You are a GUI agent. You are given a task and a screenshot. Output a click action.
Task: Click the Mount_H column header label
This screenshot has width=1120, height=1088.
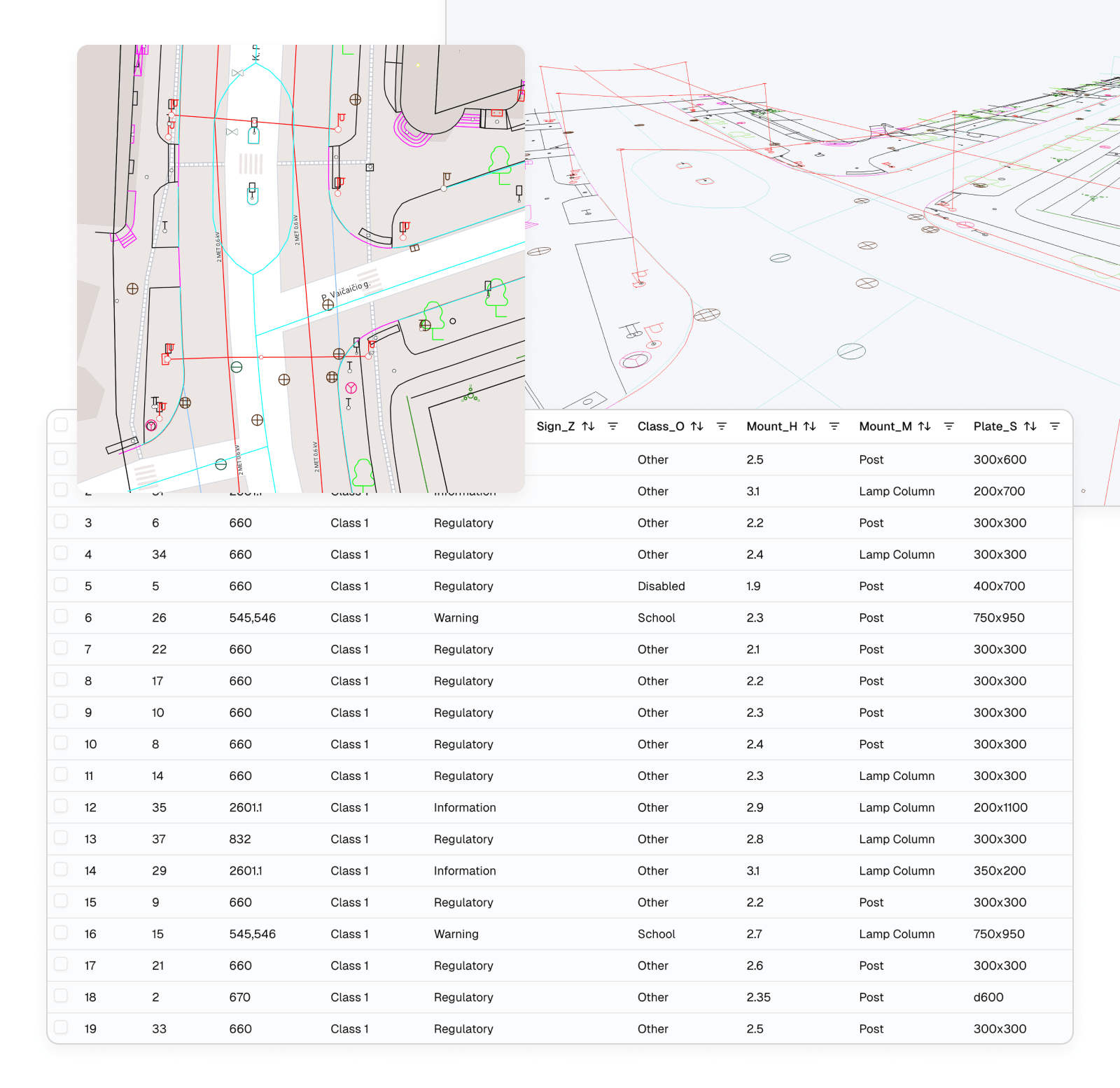[771, 426]
